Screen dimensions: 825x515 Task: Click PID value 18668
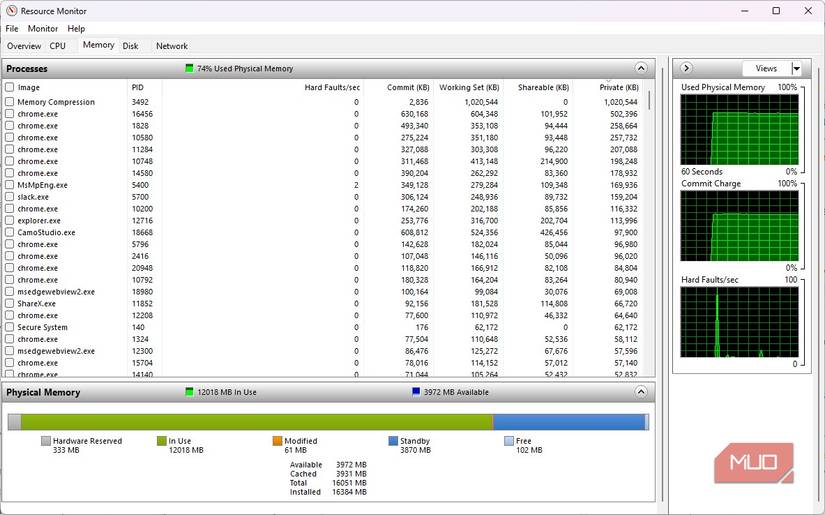tap(142, 232)
